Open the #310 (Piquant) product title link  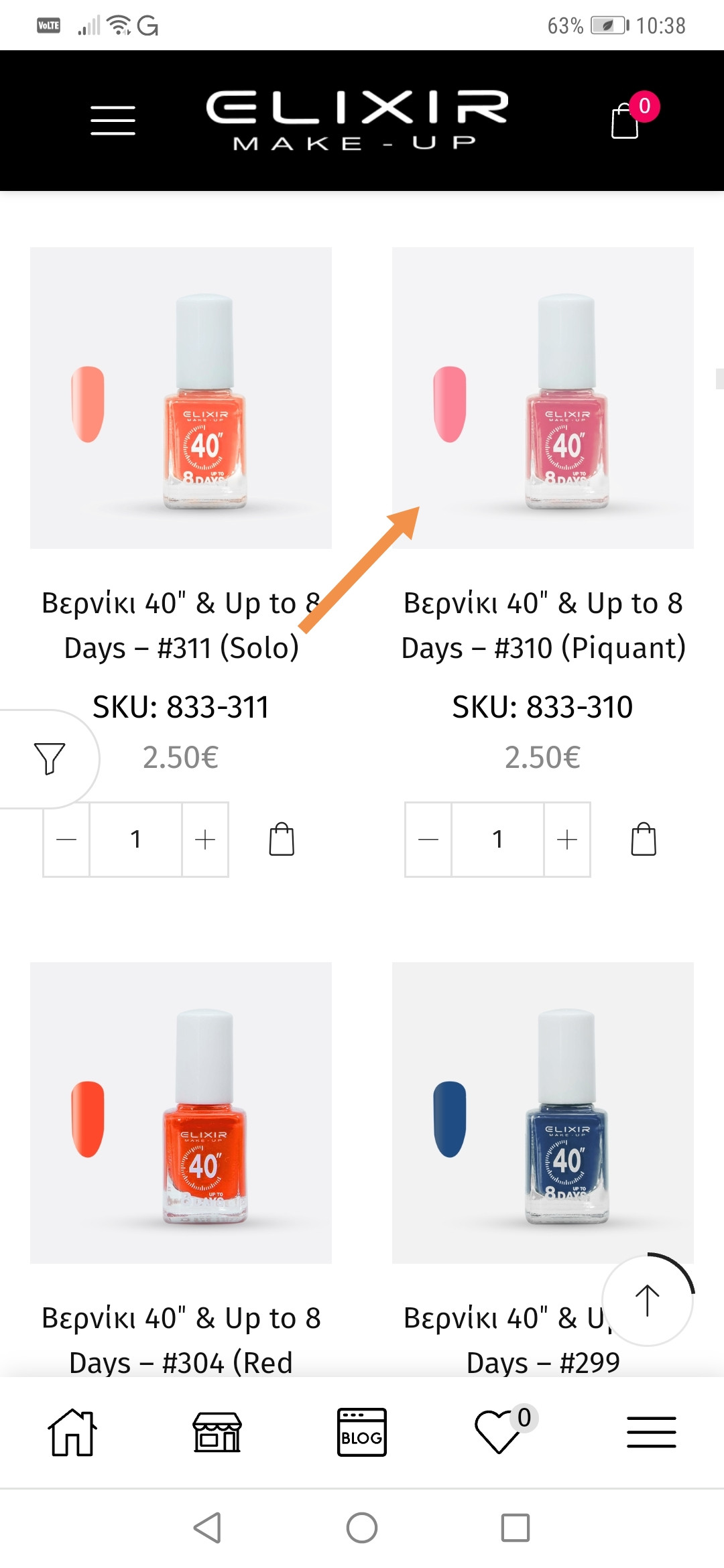point(543,625)
